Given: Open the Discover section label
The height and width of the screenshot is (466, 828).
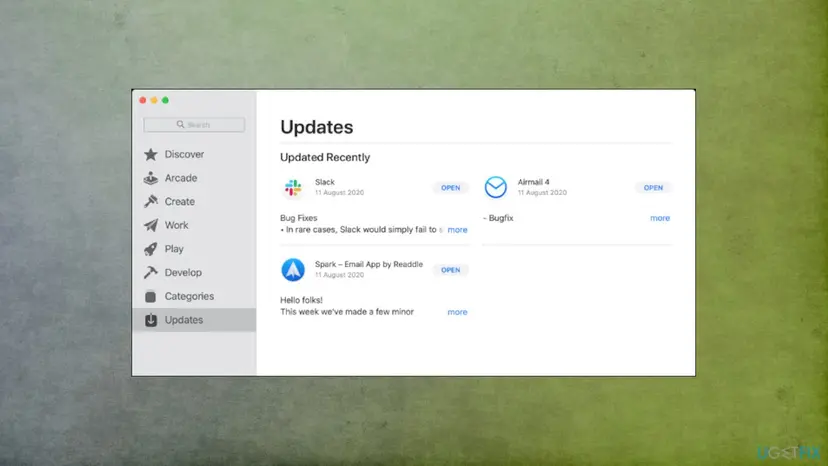Looking at the screenshot, I should 184,154.
